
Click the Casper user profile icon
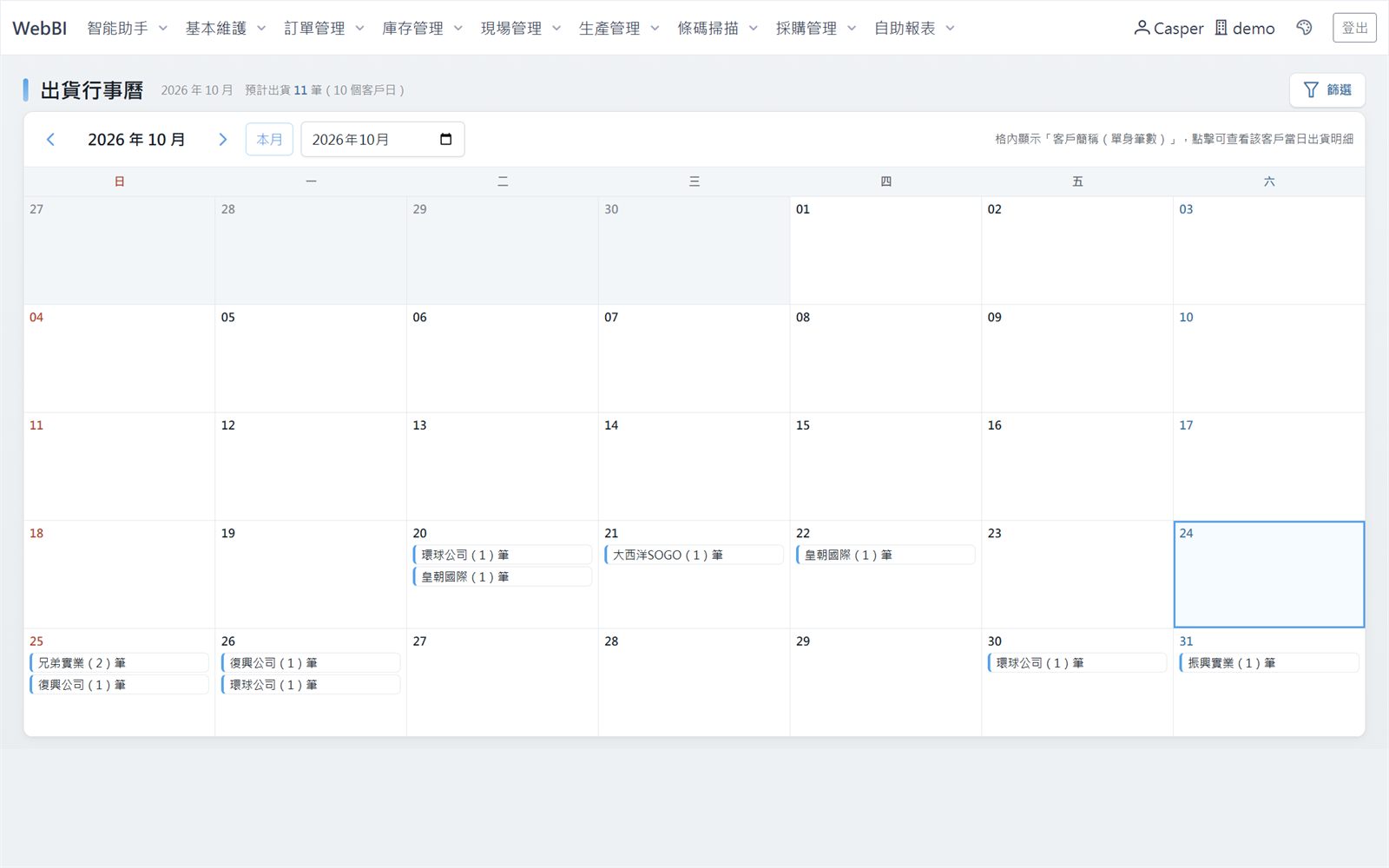1142,28
